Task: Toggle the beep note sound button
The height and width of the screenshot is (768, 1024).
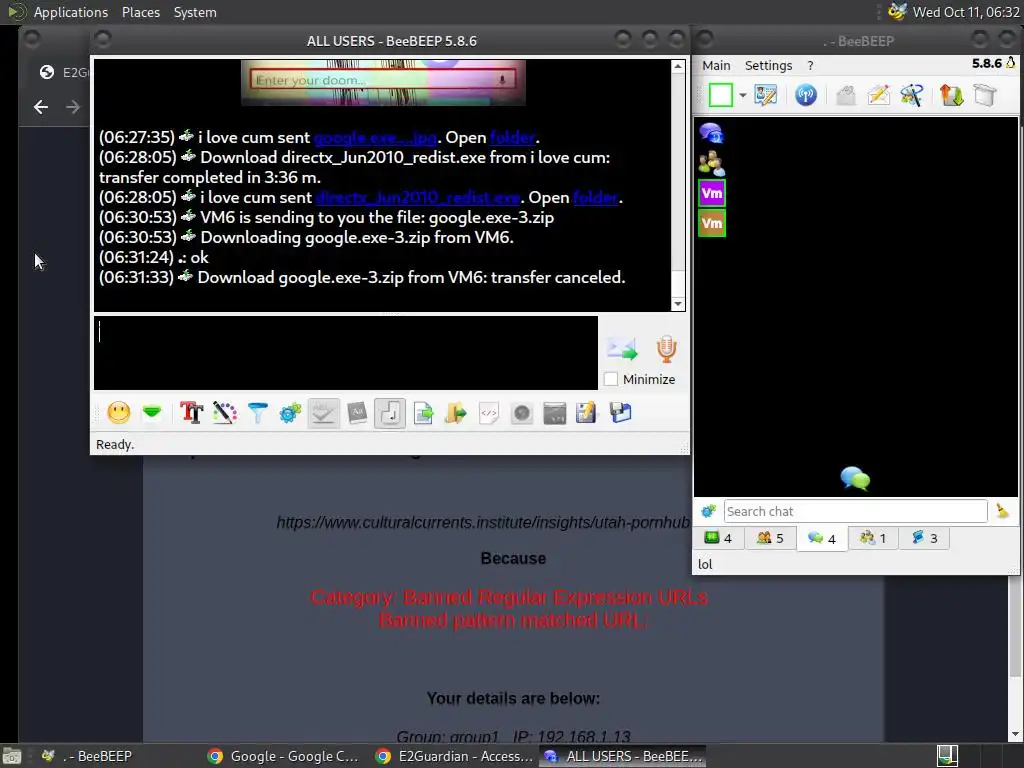Action: pyautogui.click(x=390, y=413)
